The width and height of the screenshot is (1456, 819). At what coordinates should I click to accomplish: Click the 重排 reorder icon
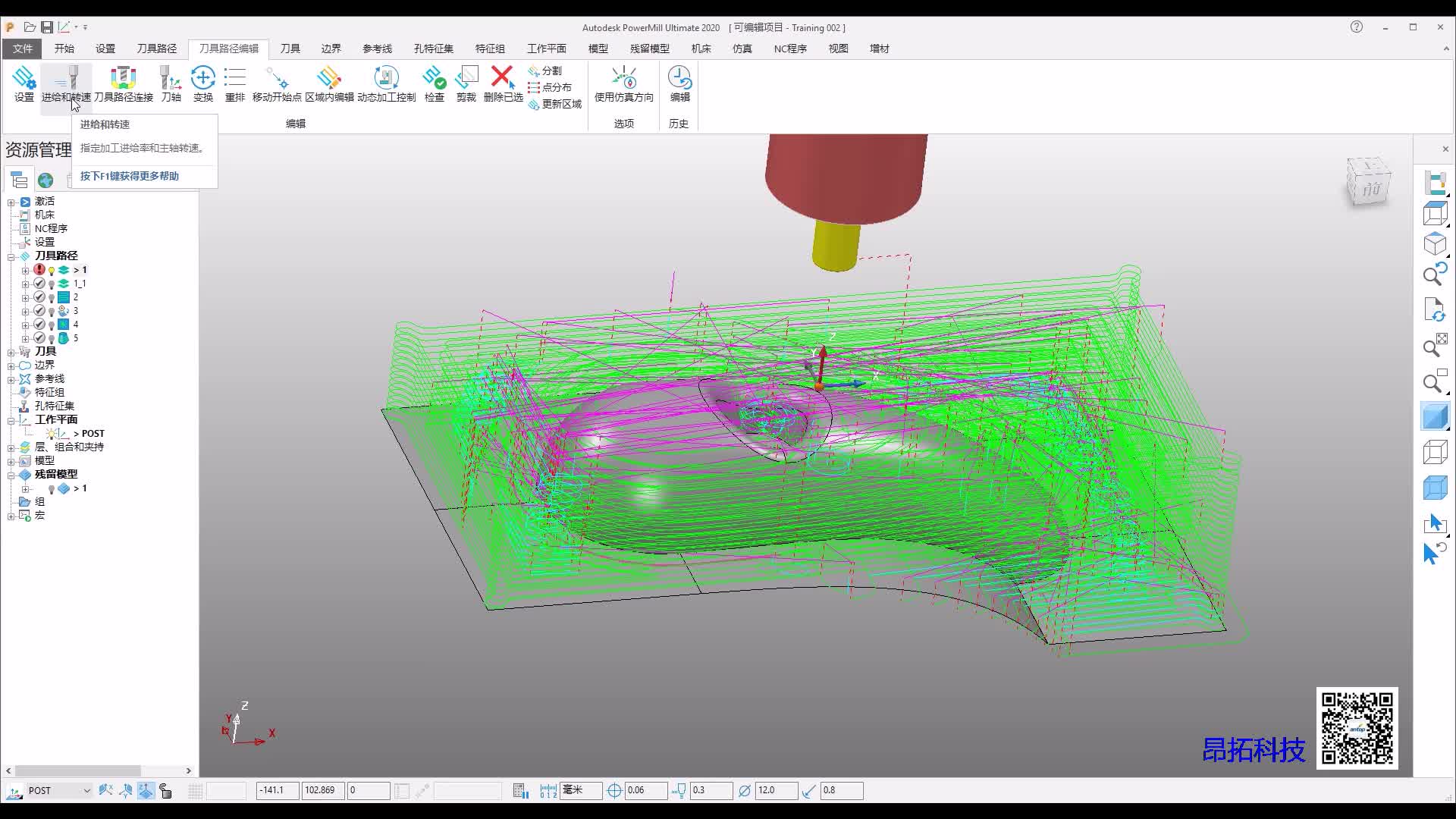tap(235, 83)
